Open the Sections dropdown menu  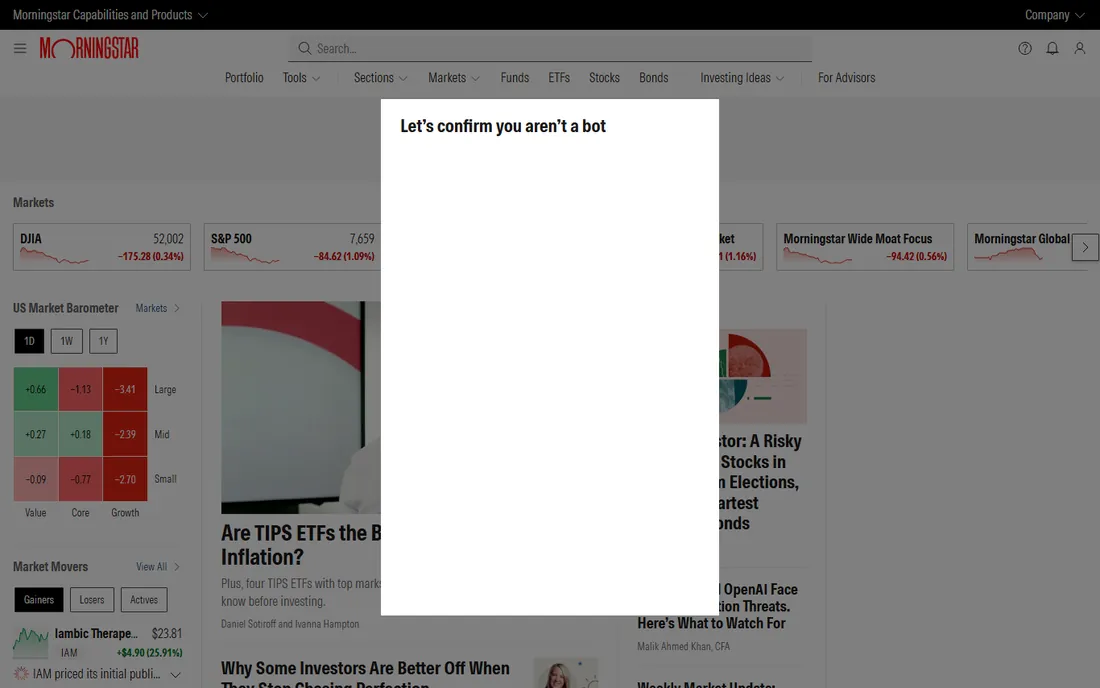(x=380, y=78)
